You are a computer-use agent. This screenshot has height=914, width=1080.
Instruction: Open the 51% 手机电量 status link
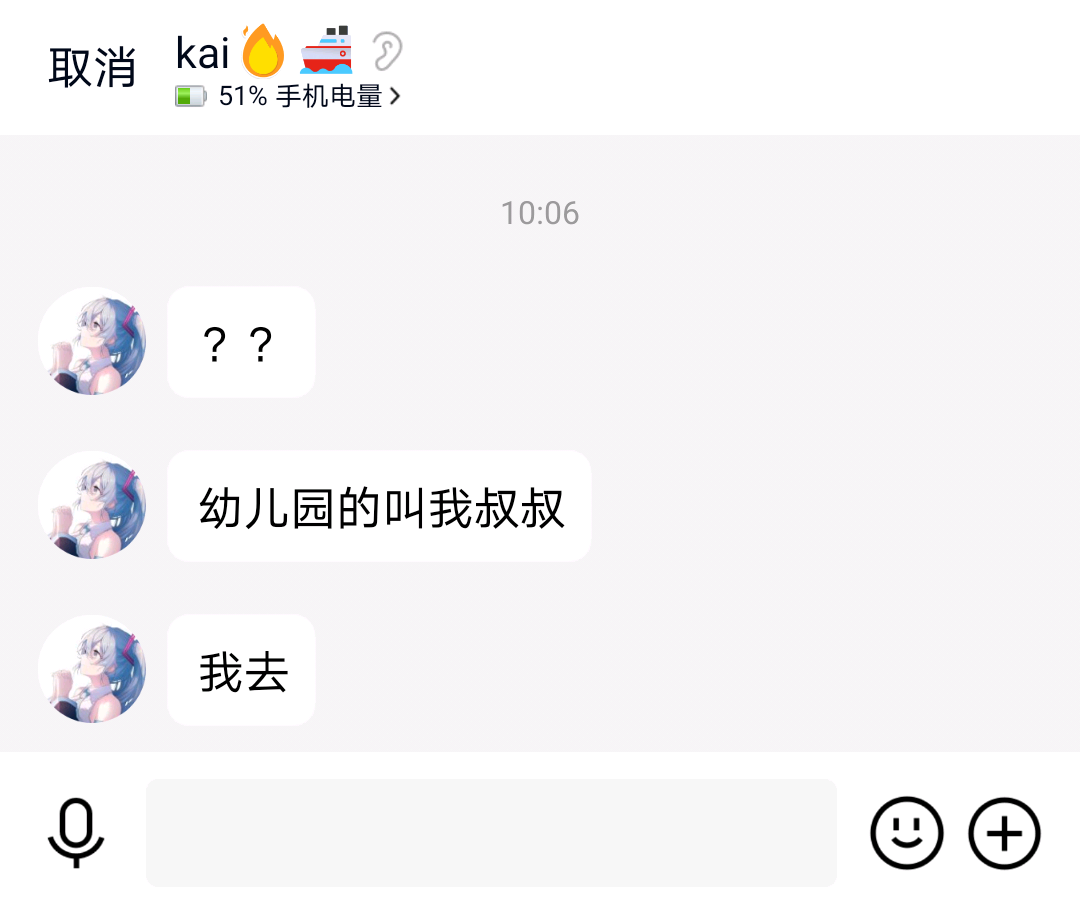(288, 96)
